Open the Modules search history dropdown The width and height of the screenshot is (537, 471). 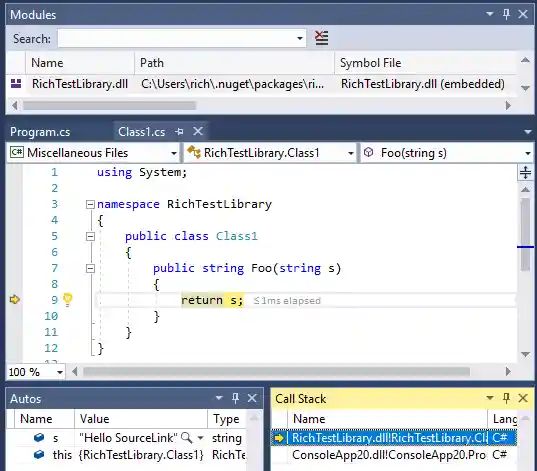tap(300, 38)
